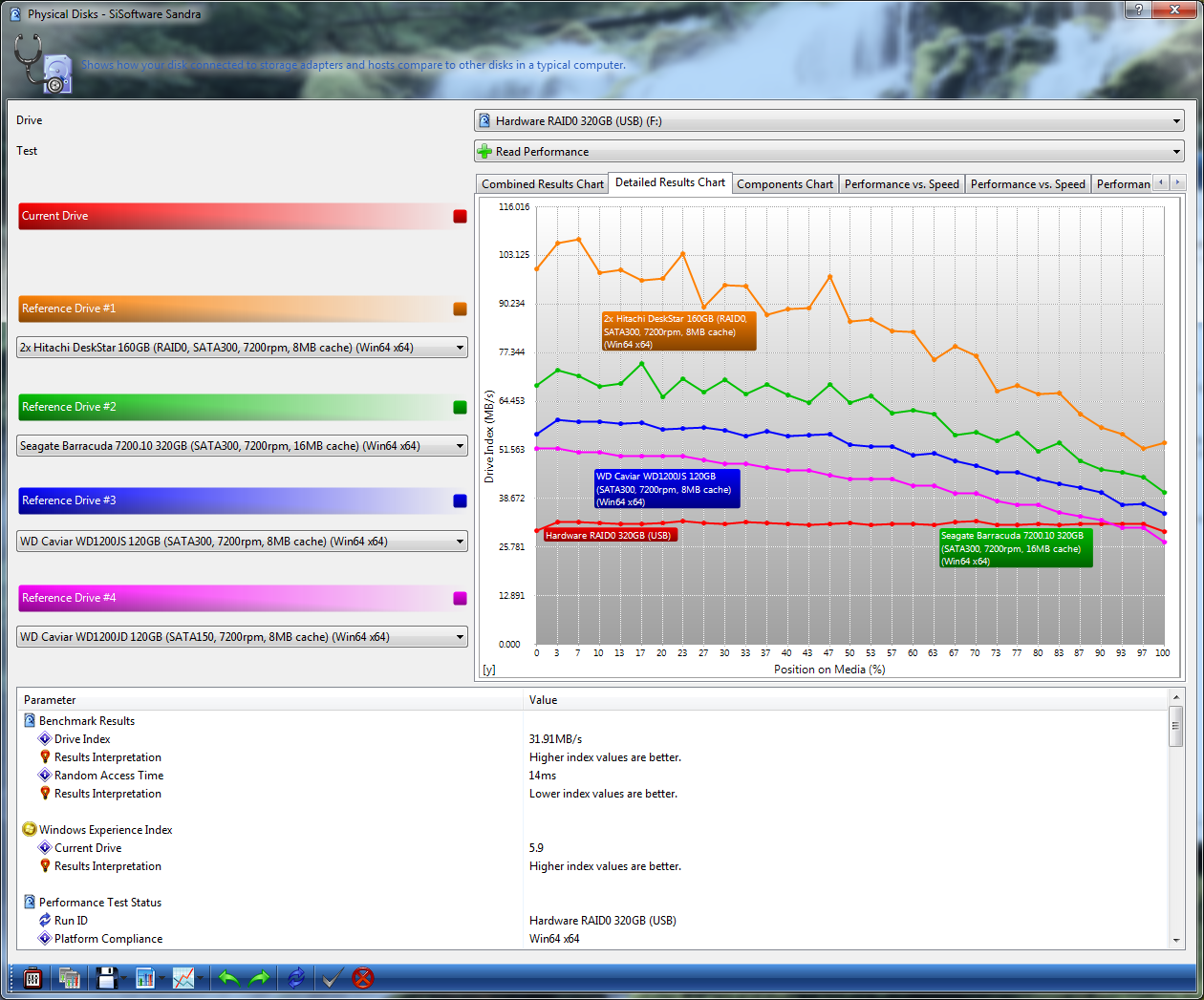This screenshot has height=1000, width=1204.
Task: Click the green Seagate Barracuda chart label
Action: [x=1016, y=548]
